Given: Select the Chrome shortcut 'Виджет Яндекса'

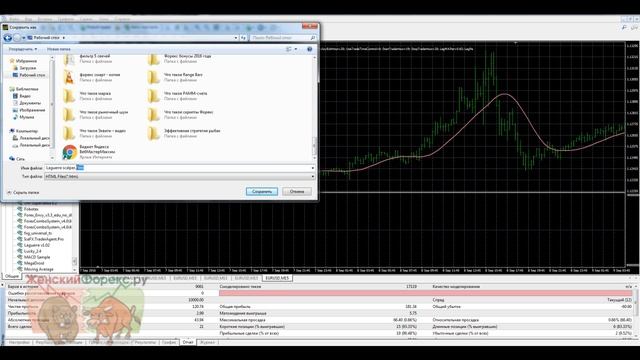Looking at the screenshot, I should pos(89,151).
